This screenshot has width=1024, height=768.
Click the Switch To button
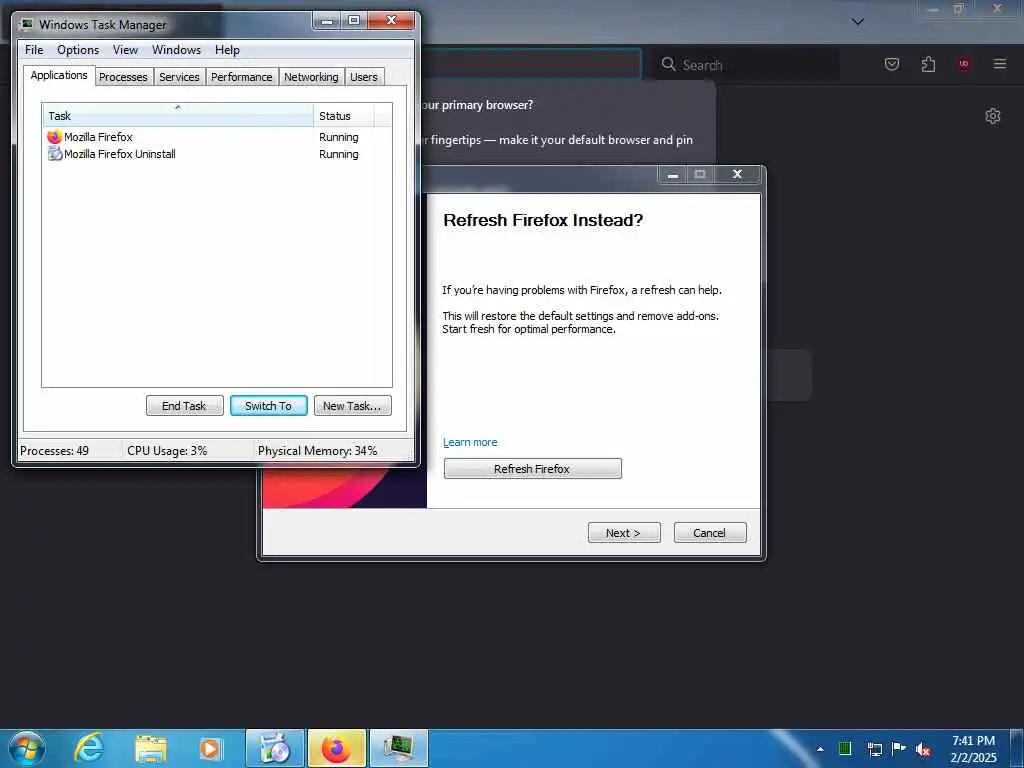[x=268, y=406]
